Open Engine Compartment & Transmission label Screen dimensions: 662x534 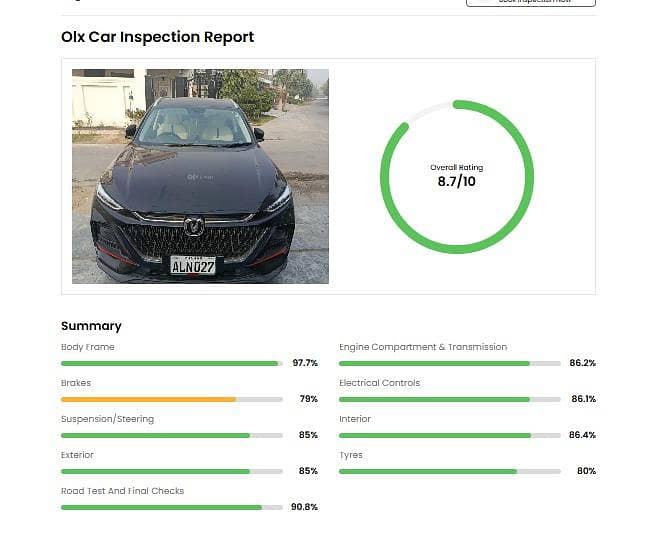(422, 347)
